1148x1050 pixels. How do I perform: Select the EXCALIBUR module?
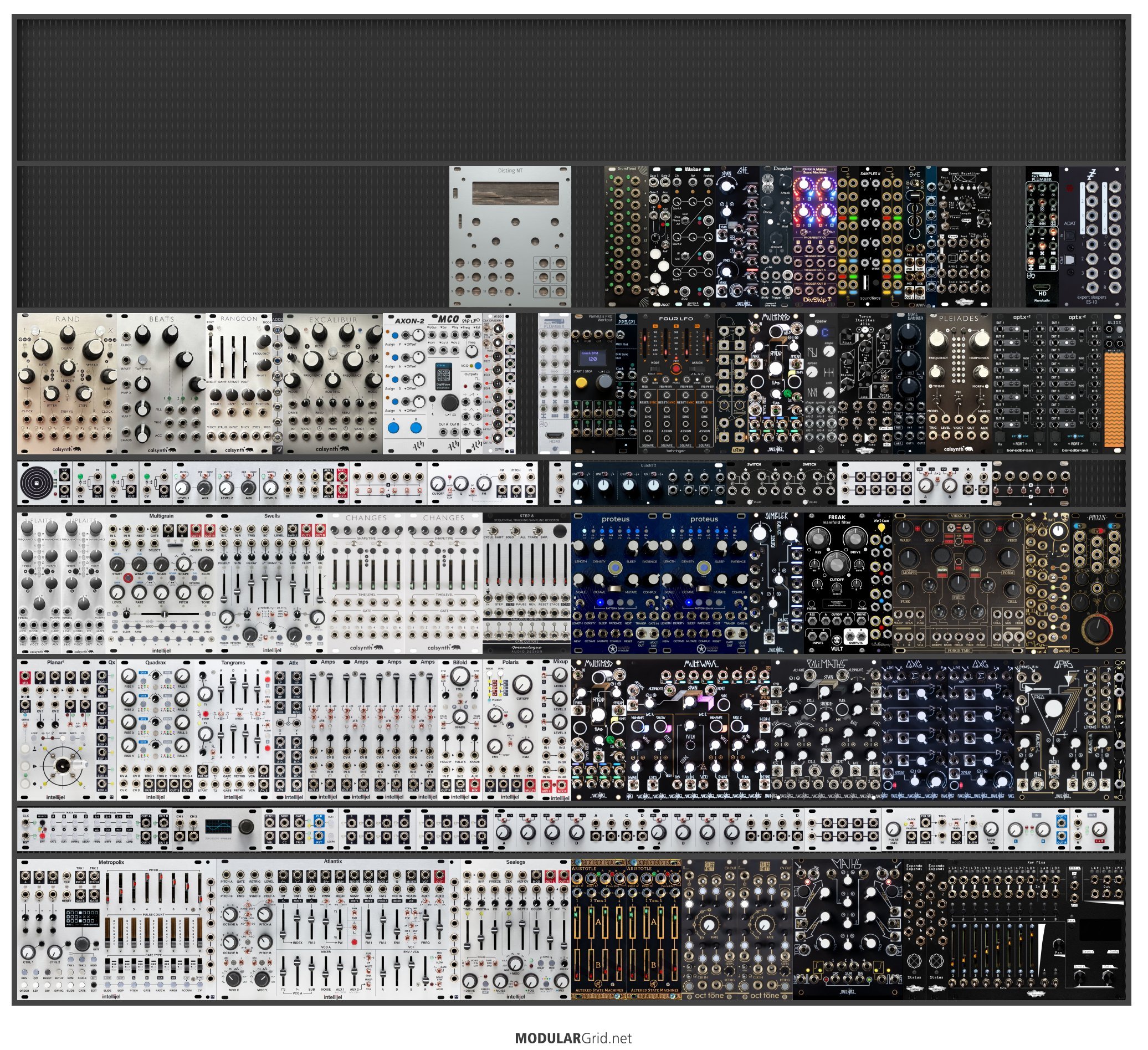pos(332,383)
